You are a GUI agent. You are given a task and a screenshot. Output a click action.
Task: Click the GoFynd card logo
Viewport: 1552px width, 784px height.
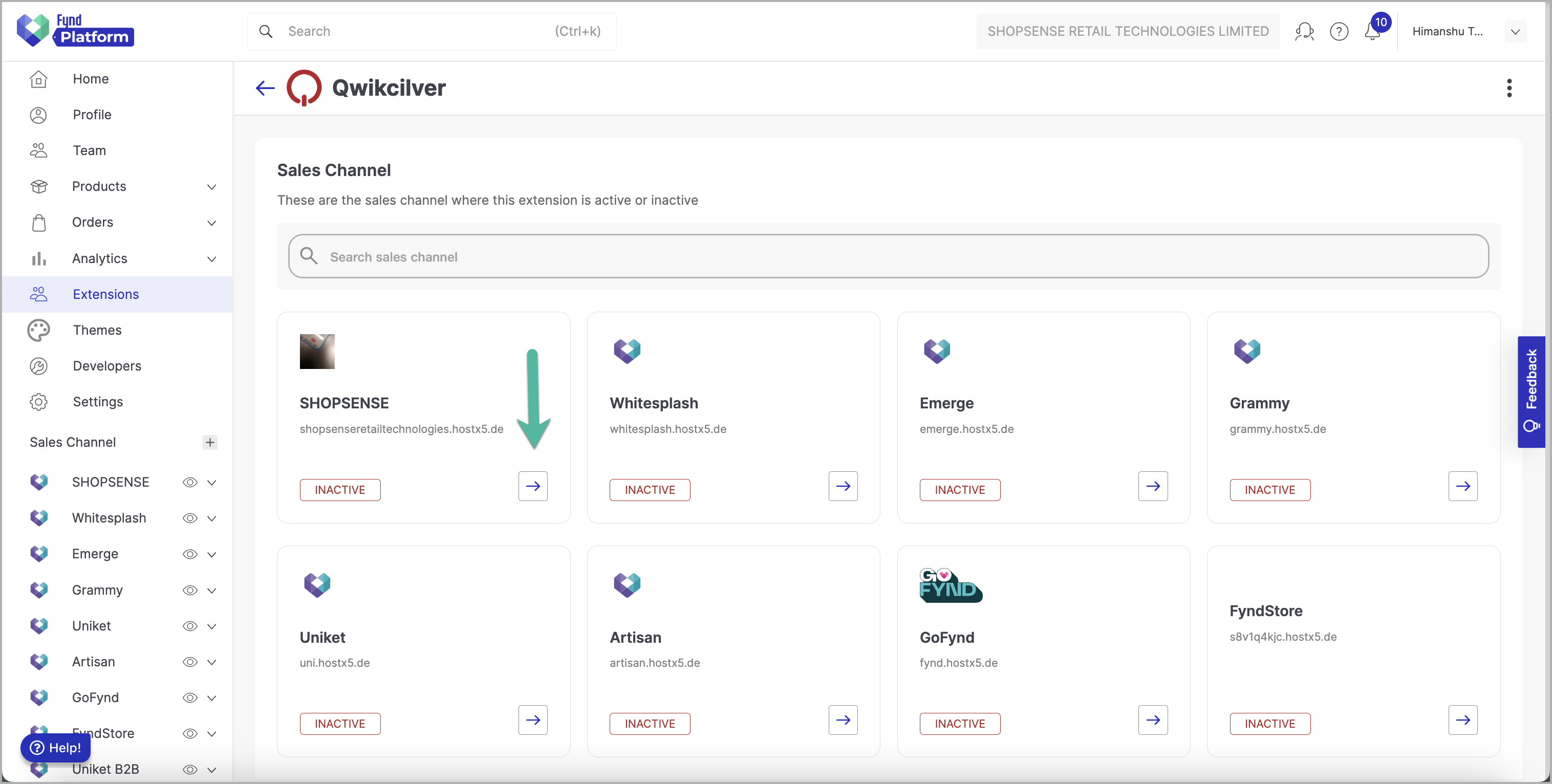tap(951, 585)
